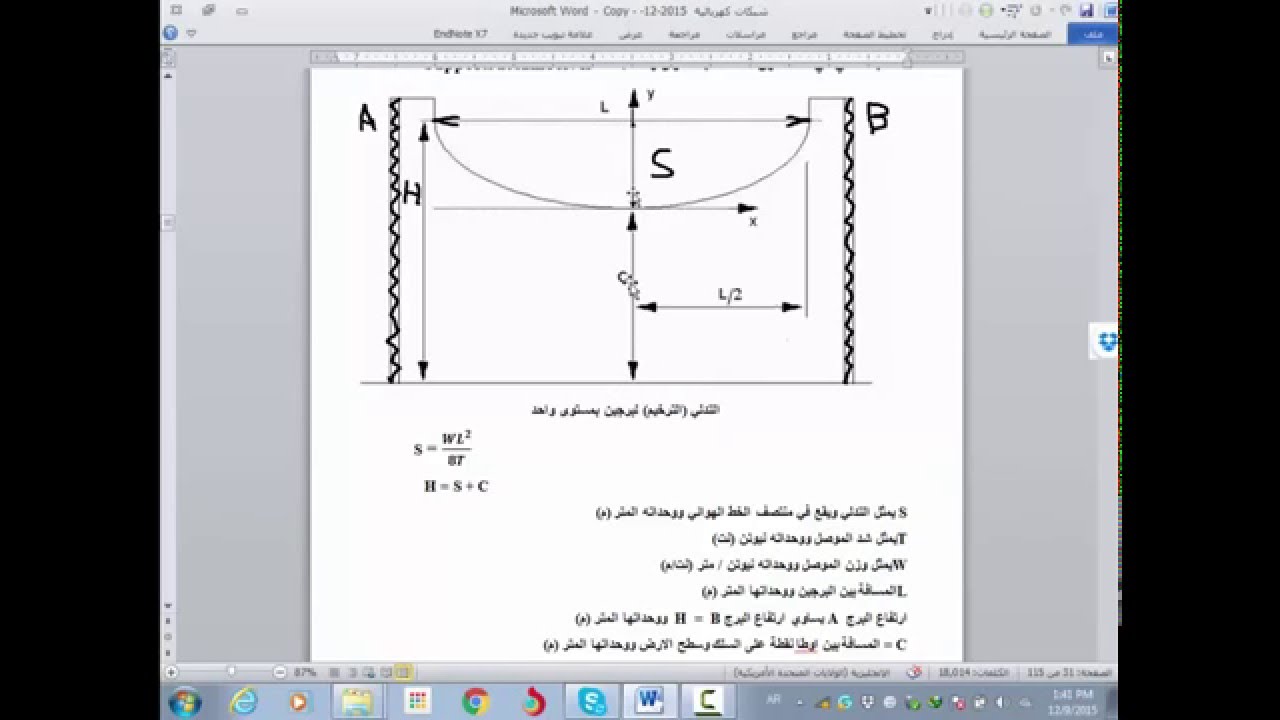The height and width of the screenshot is (720, 1280).
Task: Expand the collapsed ribbon with the arrow
Action: (190, 33)
